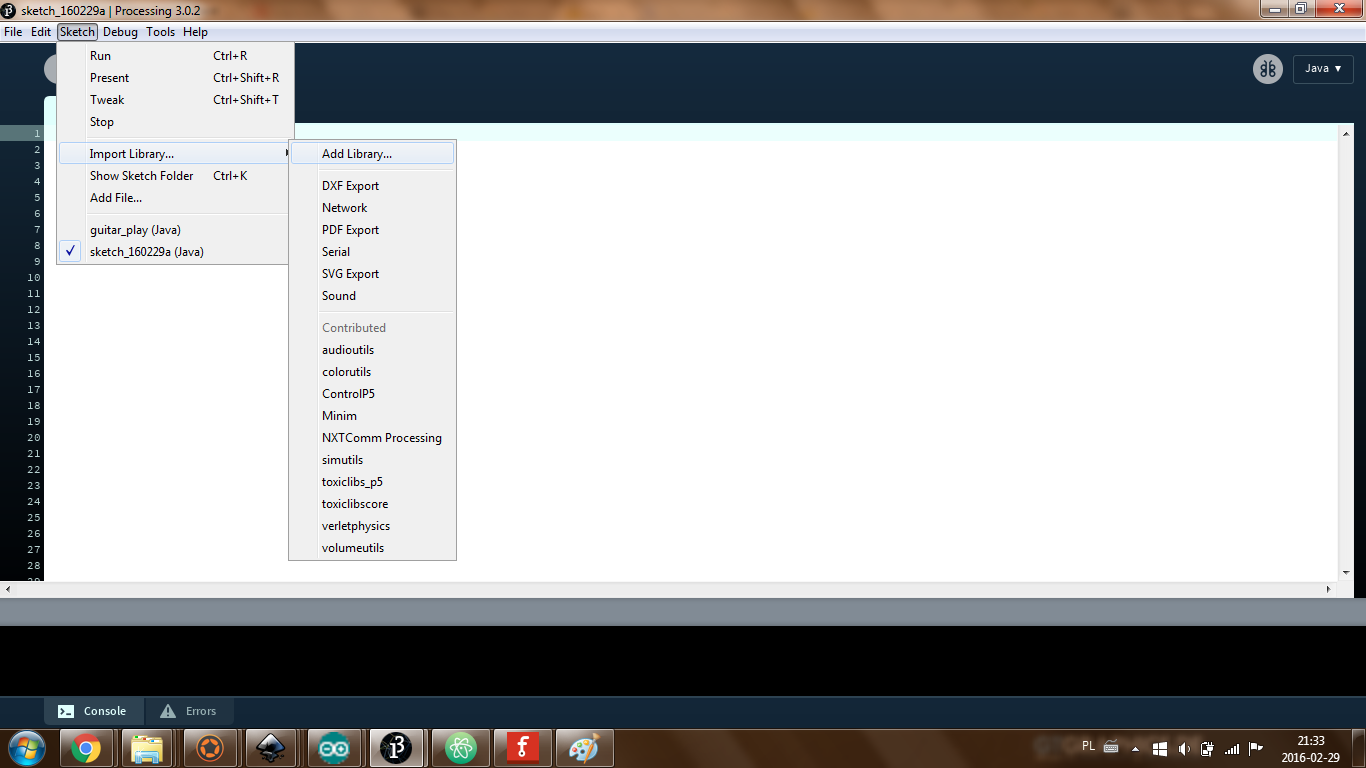
Task: Open the Tools menu
Action: point(160,32)
